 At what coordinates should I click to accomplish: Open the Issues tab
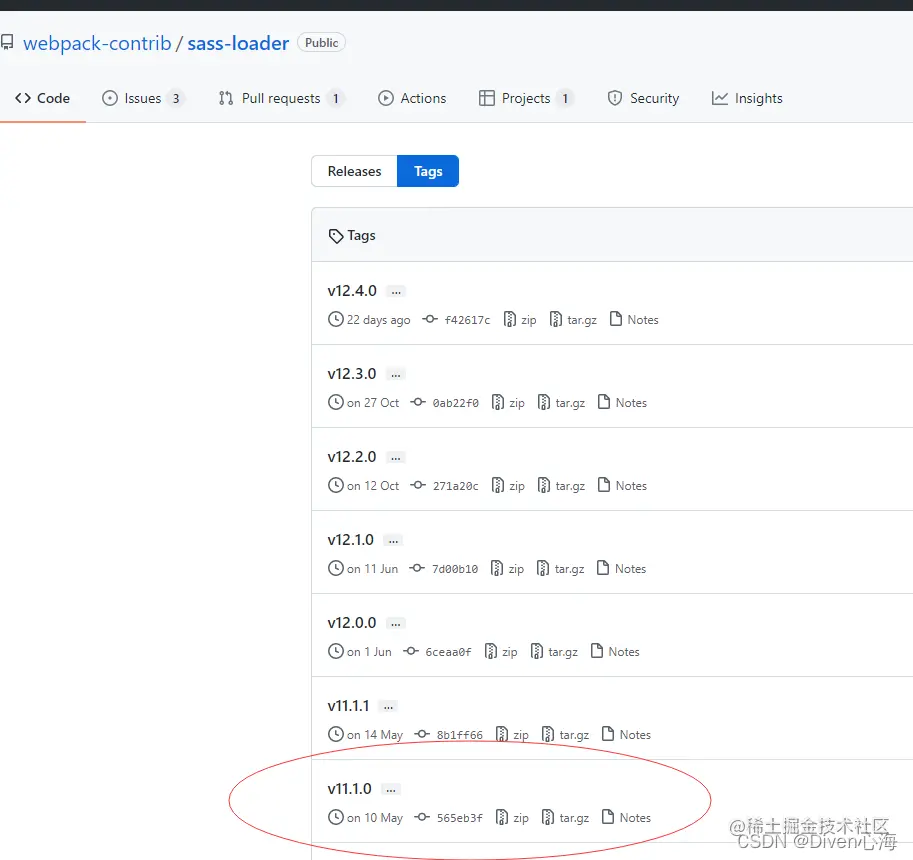143,98
